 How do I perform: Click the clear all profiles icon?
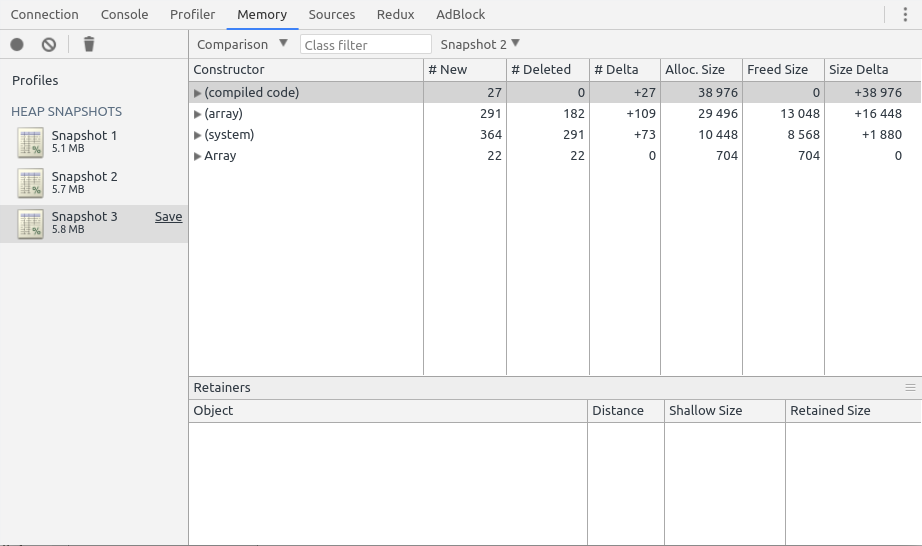tap(49, 44)
